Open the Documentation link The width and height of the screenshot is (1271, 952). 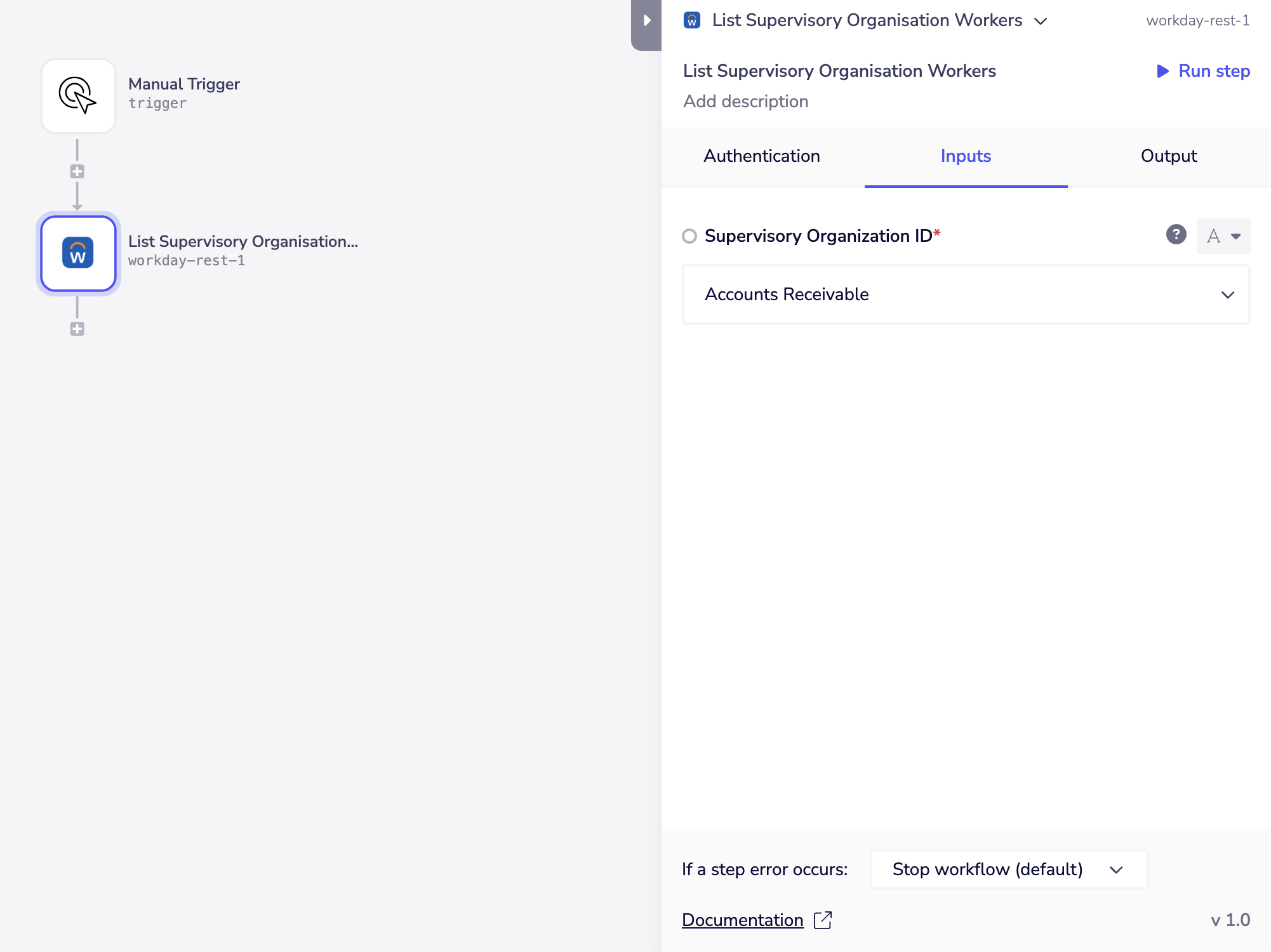tap(742, 920)
